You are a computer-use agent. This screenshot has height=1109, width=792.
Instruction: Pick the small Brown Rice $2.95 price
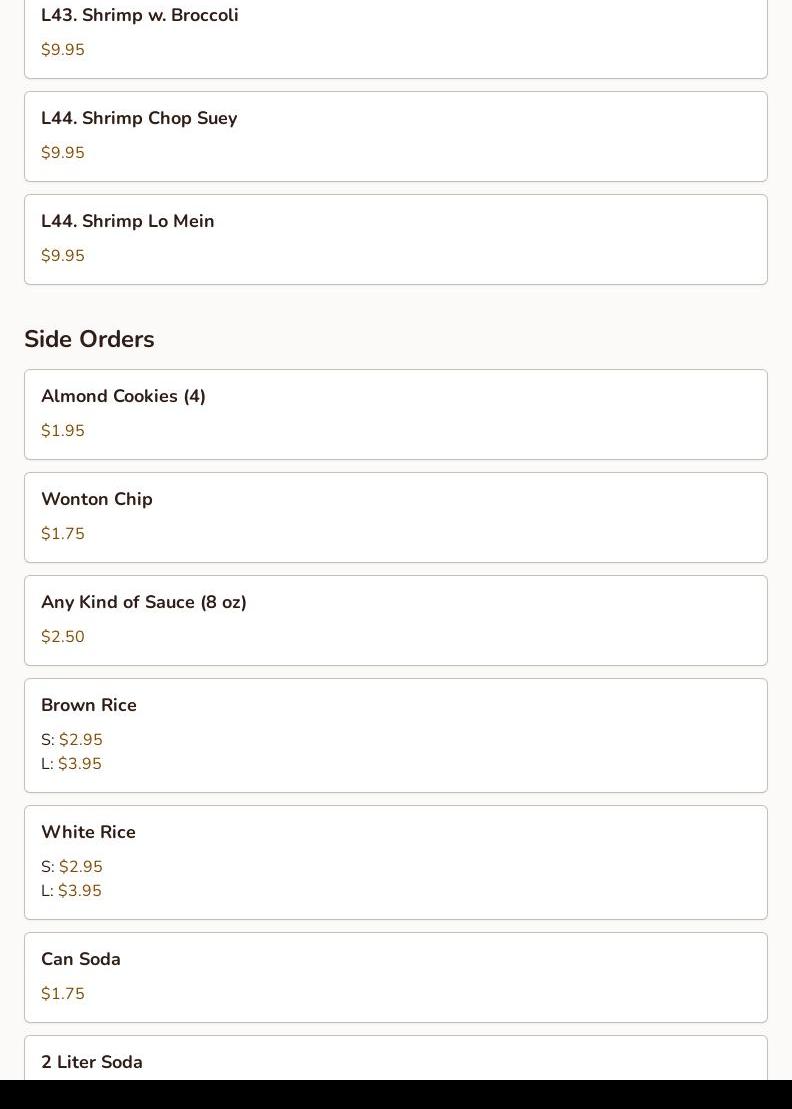click(80, 740)
